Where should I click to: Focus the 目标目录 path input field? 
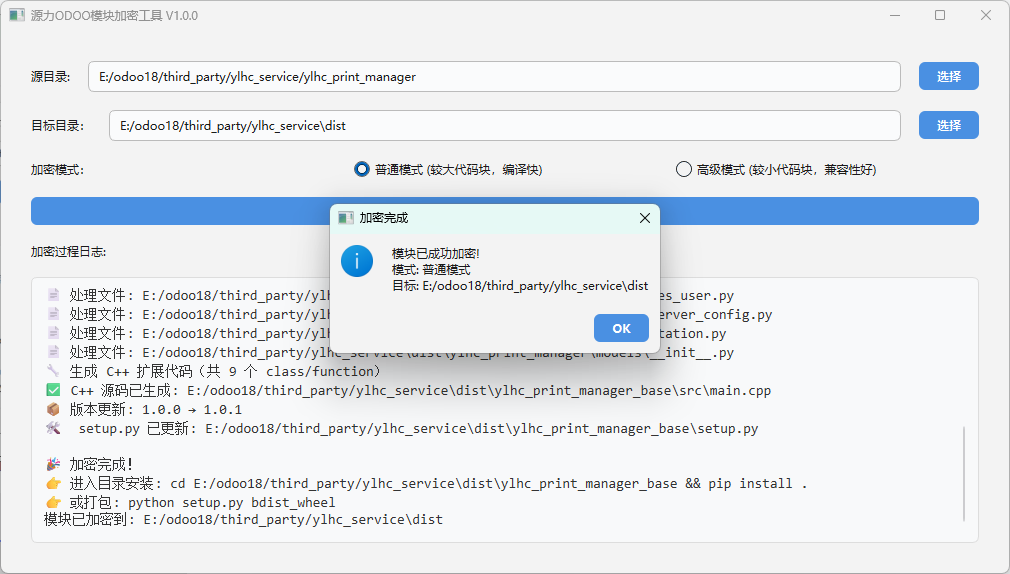(504, 126)
